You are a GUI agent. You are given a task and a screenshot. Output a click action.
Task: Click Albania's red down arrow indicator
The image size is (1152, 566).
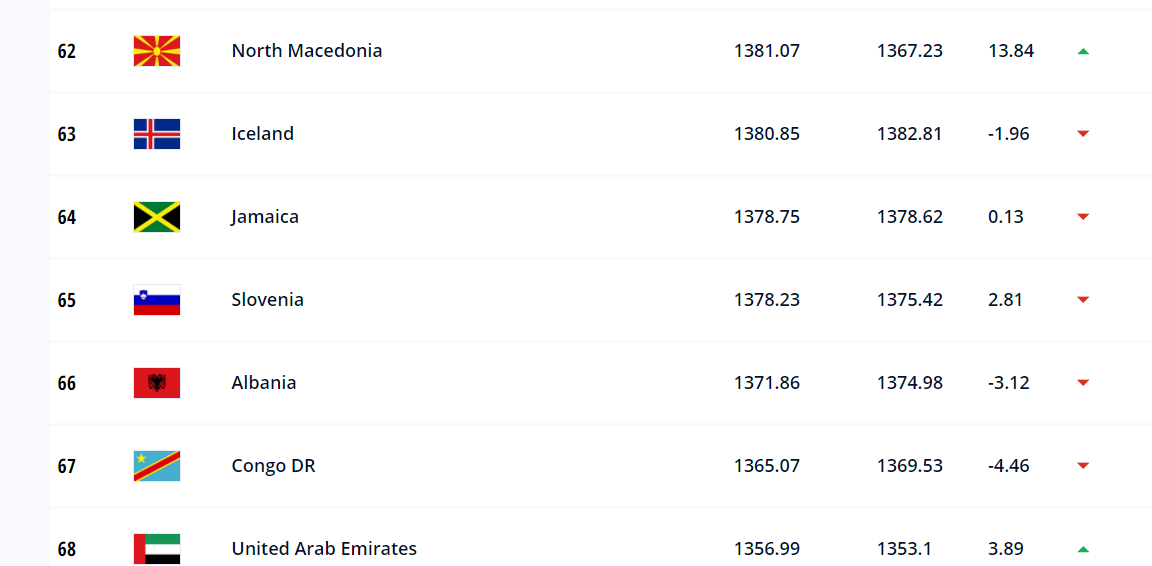click(1083, 383)
